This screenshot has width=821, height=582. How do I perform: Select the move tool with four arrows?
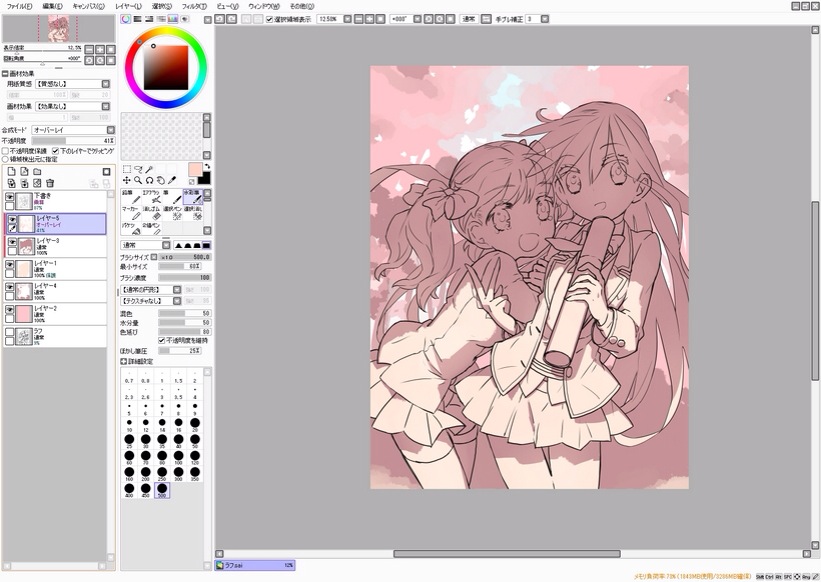[127, 180]
